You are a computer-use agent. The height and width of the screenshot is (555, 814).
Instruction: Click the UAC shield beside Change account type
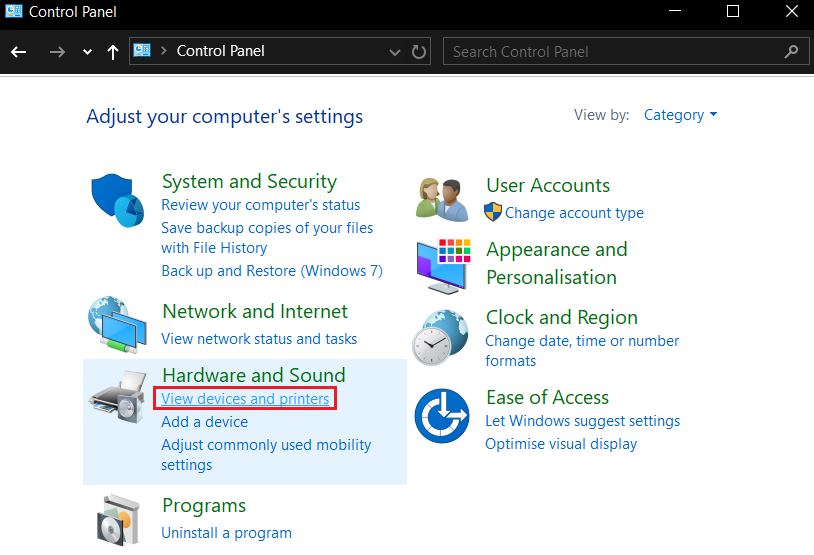point(493,212)
